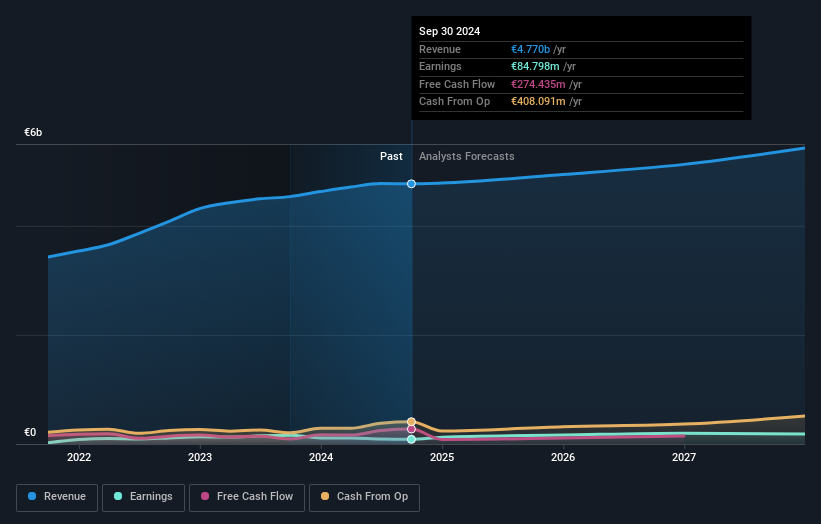The width and height of the screenshot is (821, 524).
Task: Click the €408.091m cash from op value
Action: [538, 102]
